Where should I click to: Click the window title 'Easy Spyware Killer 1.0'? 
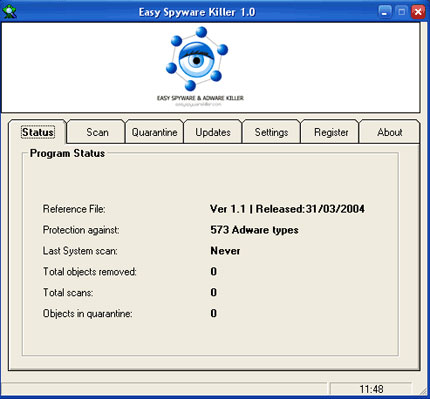[x=197, y=12]
